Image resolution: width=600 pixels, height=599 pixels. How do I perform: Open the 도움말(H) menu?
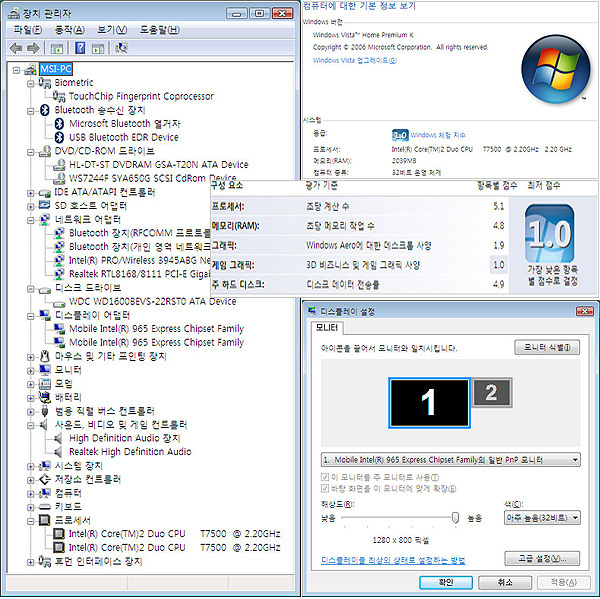pyautogui.click(x=160, y=30)
